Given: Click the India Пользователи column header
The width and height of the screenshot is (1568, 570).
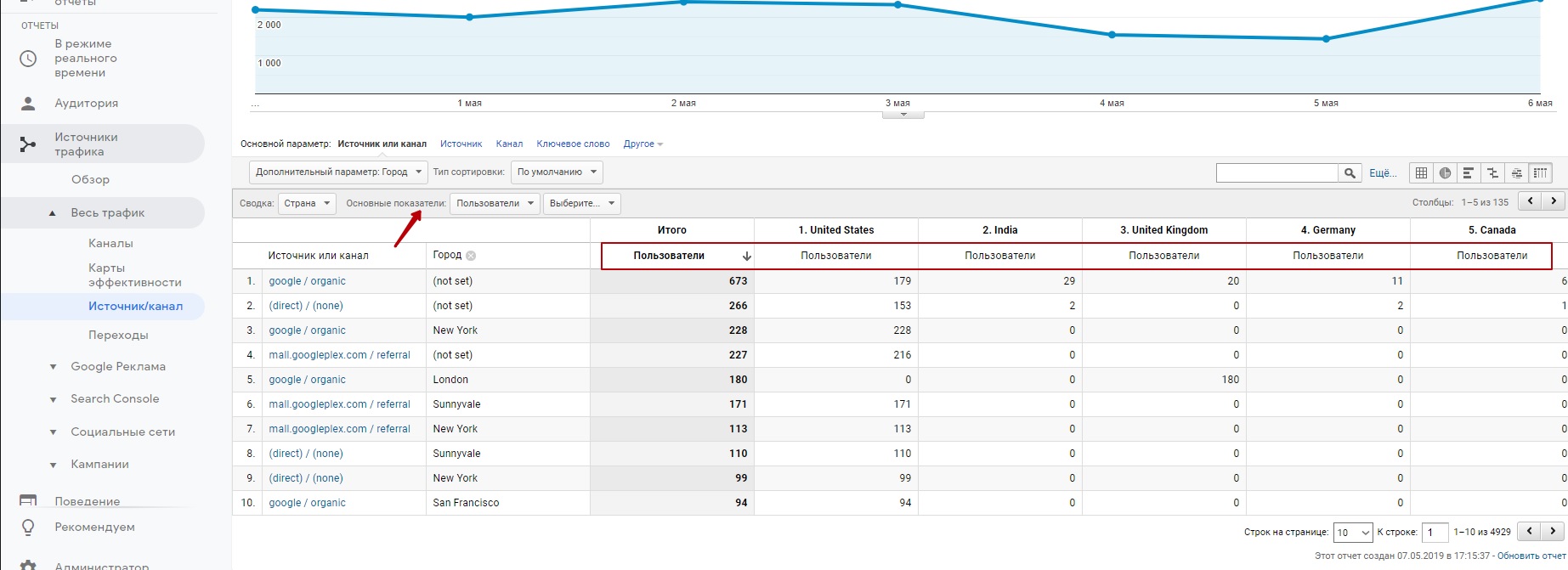Looking at the screenshot, I should click(1000, 256).
